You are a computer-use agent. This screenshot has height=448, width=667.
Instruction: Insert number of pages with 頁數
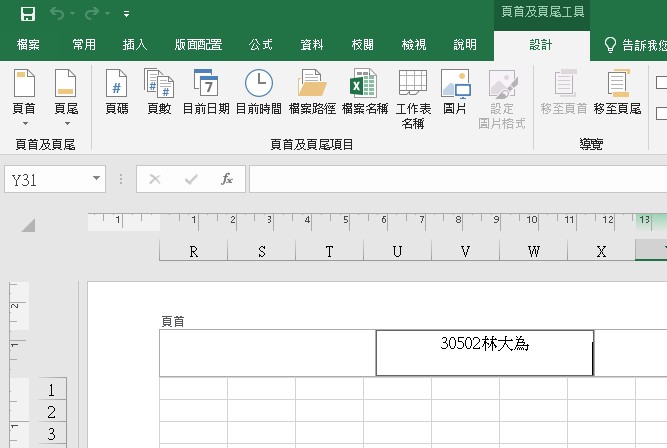point(159,92)
